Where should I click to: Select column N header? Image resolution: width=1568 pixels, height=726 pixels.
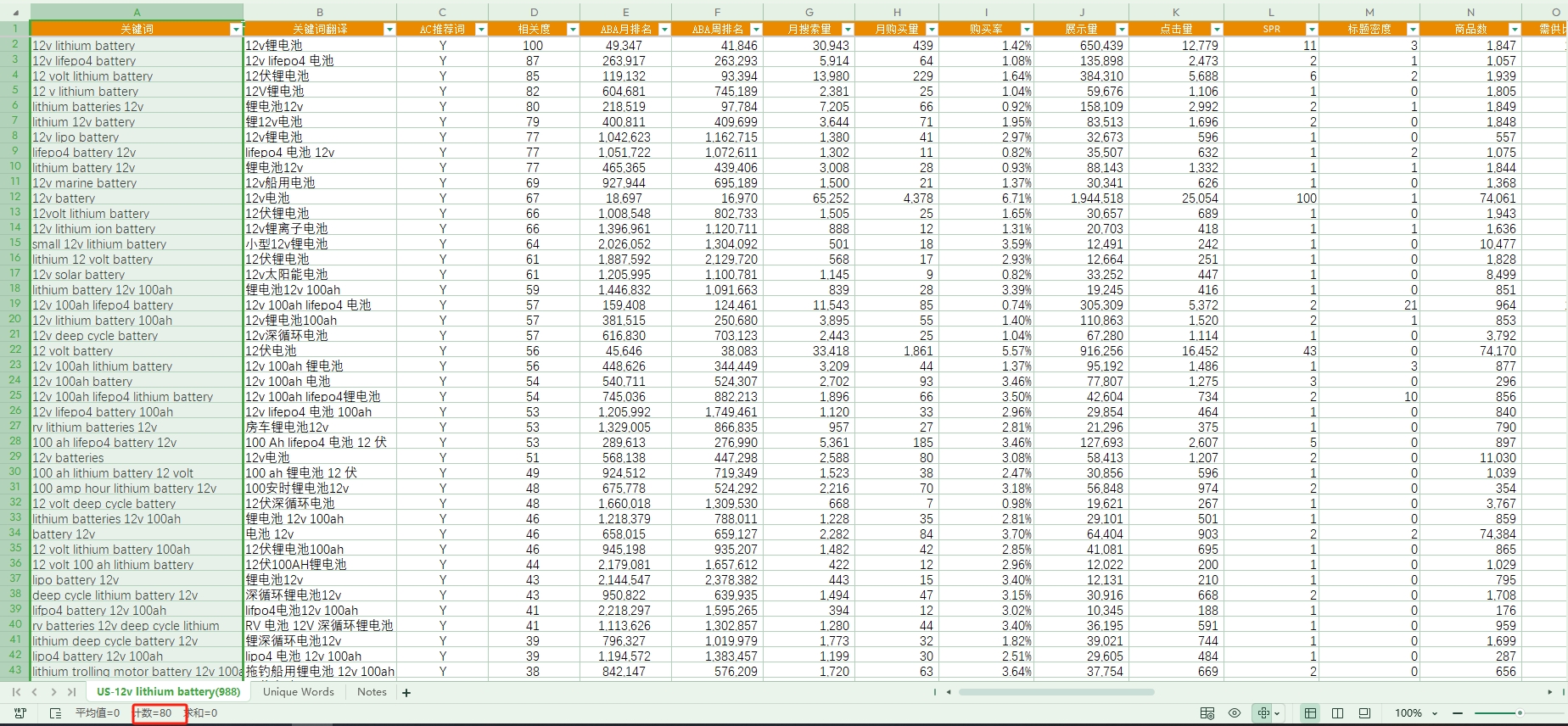pos(1470,12)
